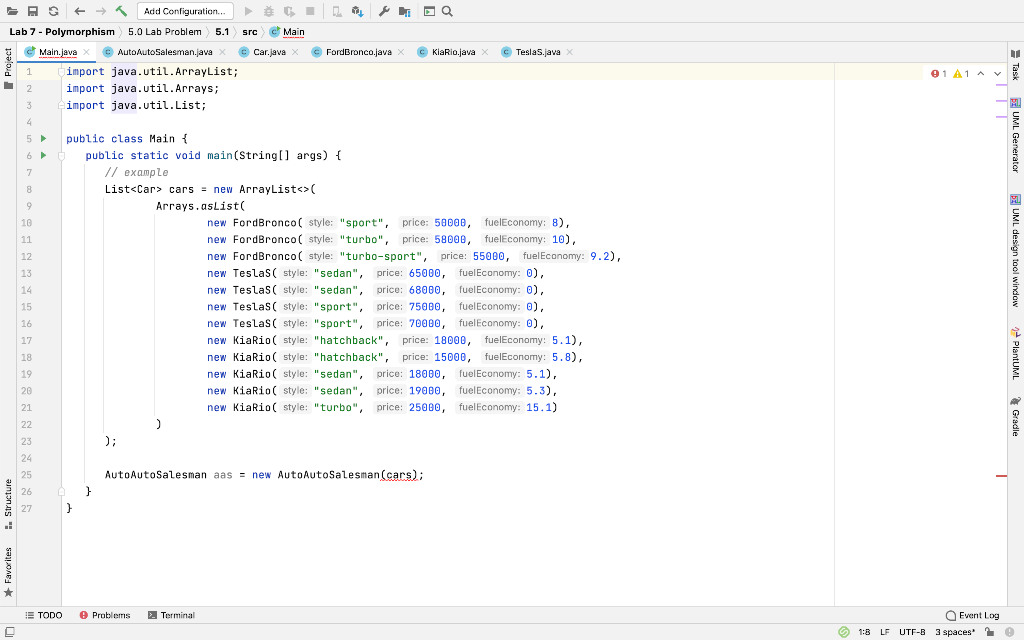
Task: Toggle the read-only lock icon in status bar
Action: point(988,632)
